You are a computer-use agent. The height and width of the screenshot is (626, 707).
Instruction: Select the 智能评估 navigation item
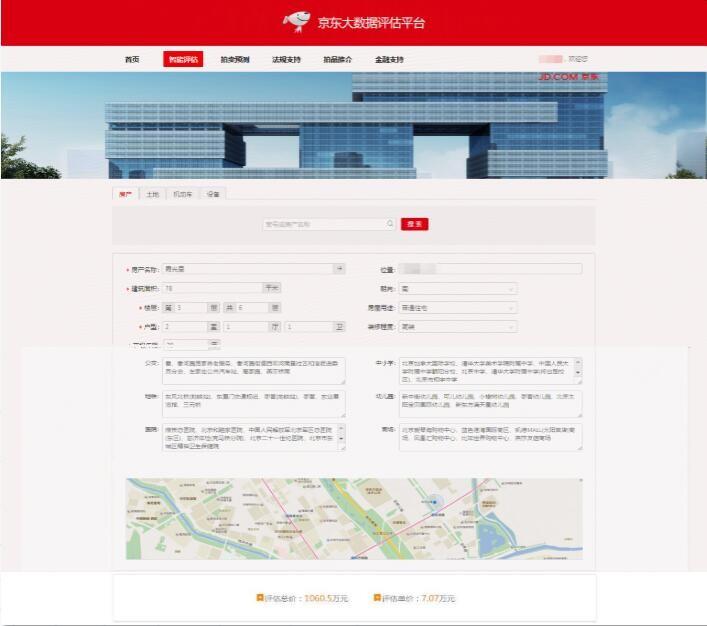[183, 59]
